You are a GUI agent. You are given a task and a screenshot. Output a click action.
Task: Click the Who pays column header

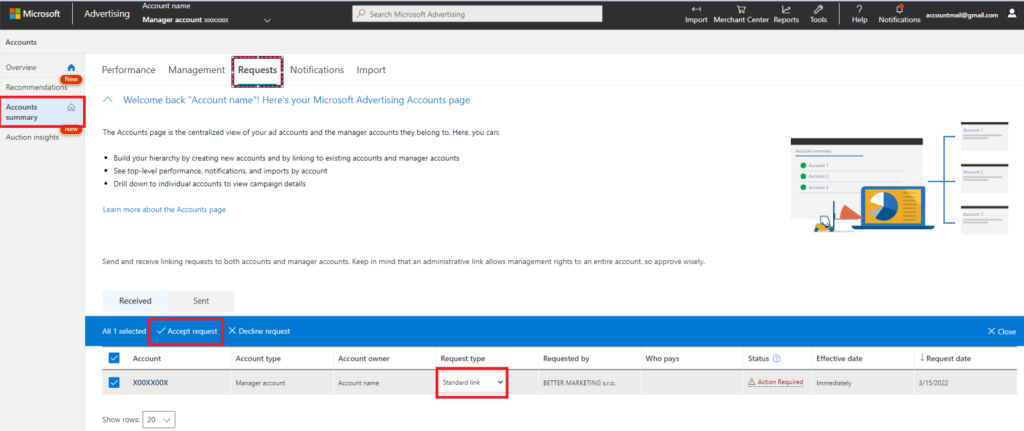point(663,359)
